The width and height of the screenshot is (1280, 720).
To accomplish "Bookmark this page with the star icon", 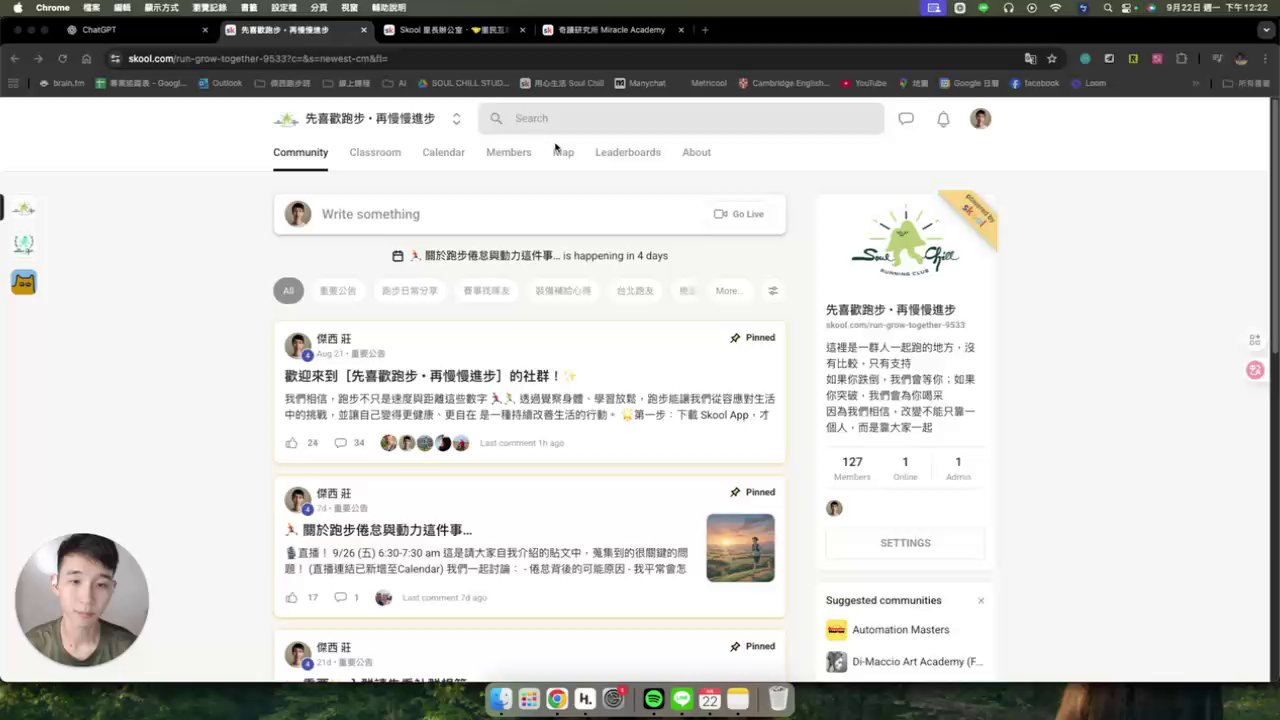I will tap(1052, 59).
